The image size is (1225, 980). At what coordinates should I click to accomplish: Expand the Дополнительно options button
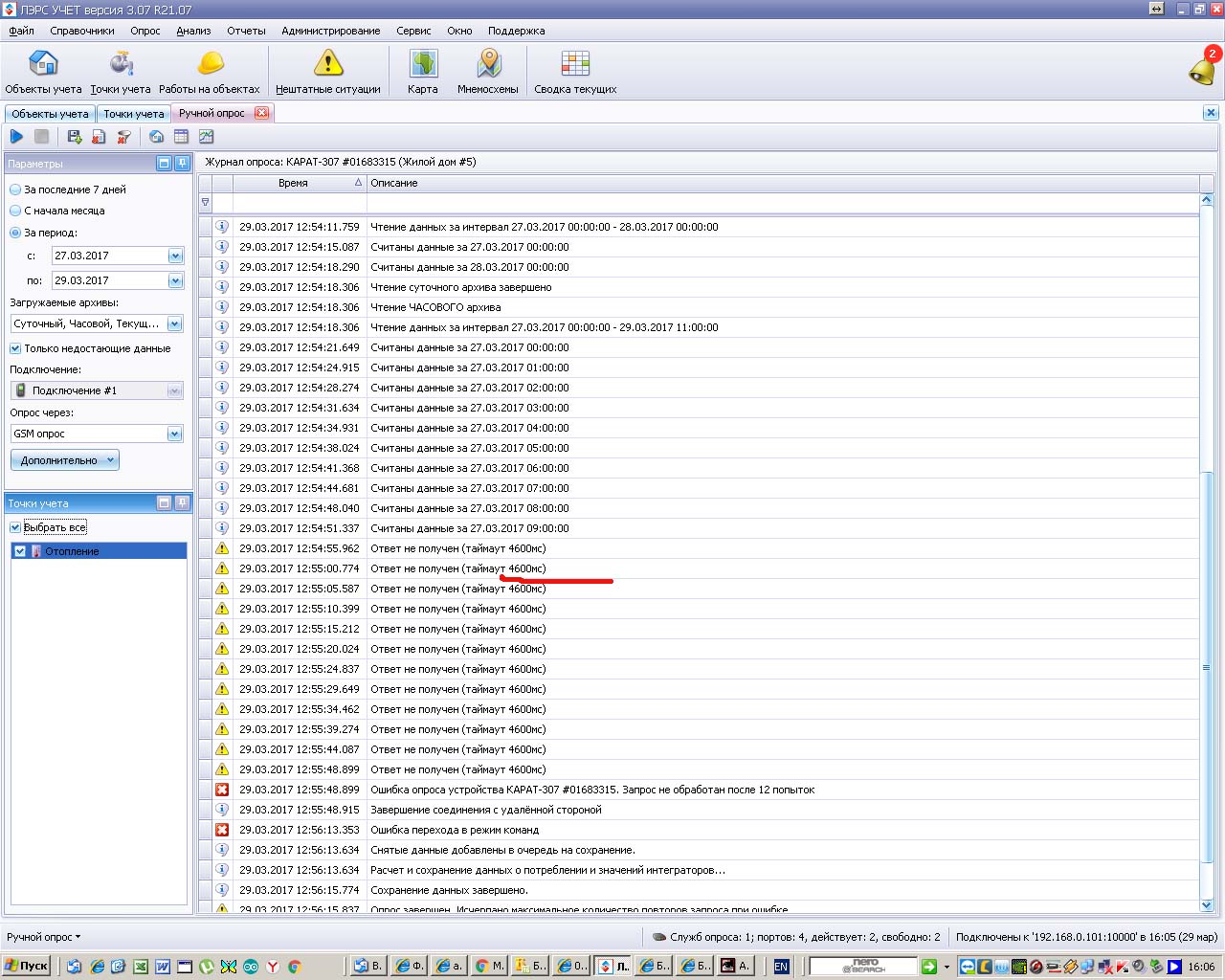65,460
